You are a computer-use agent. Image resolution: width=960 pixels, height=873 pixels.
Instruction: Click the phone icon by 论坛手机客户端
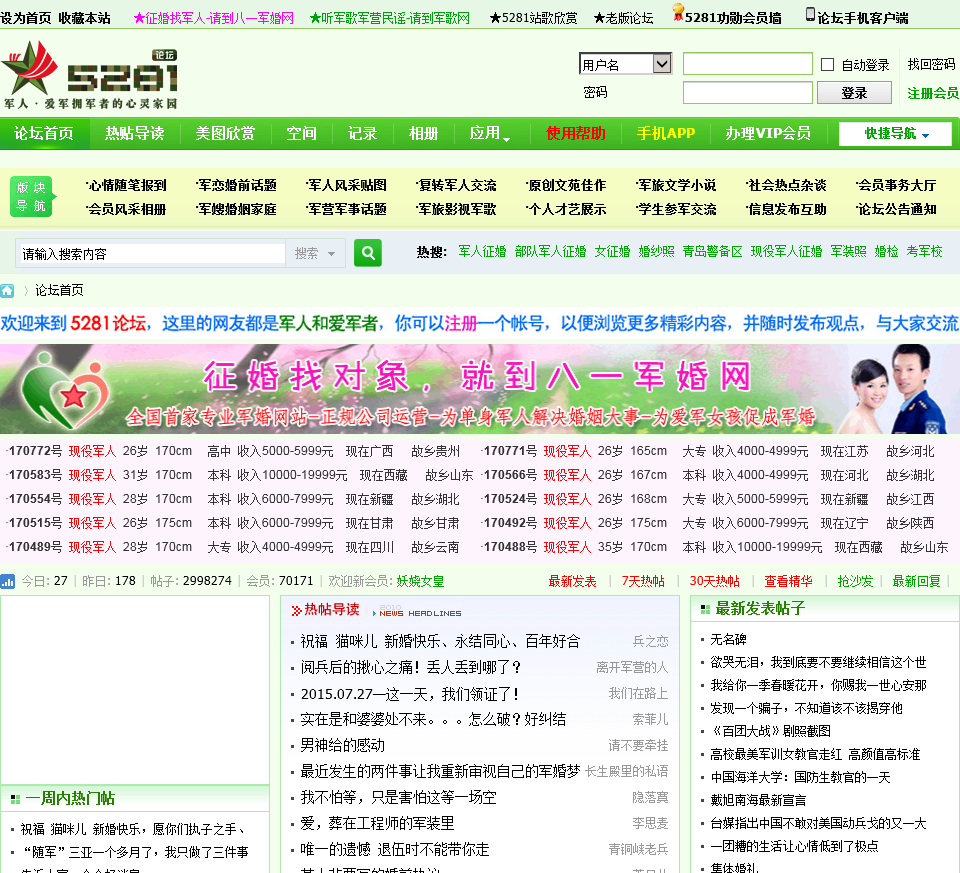click(x=810, y=14)
